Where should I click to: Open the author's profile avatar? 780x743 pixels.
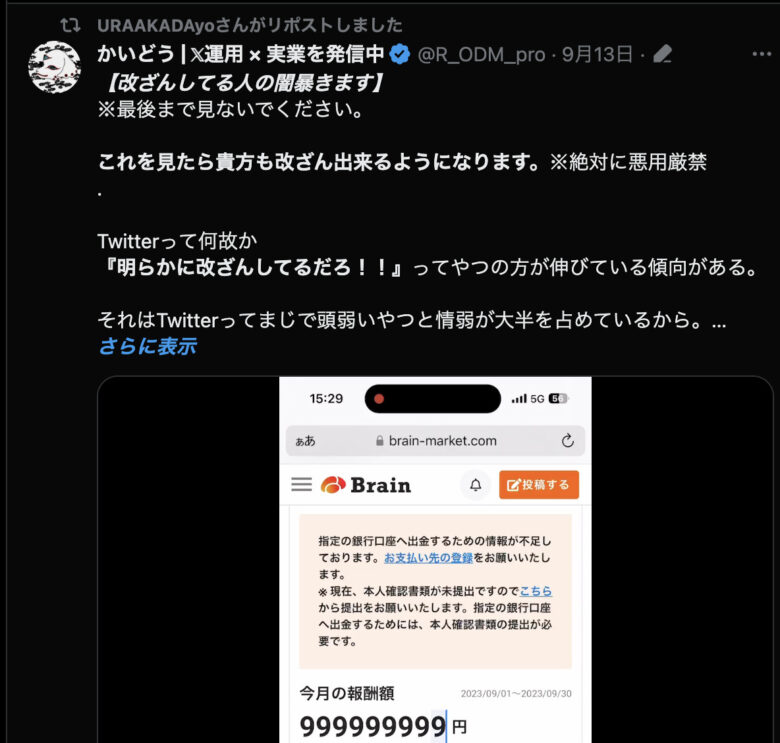54,67
